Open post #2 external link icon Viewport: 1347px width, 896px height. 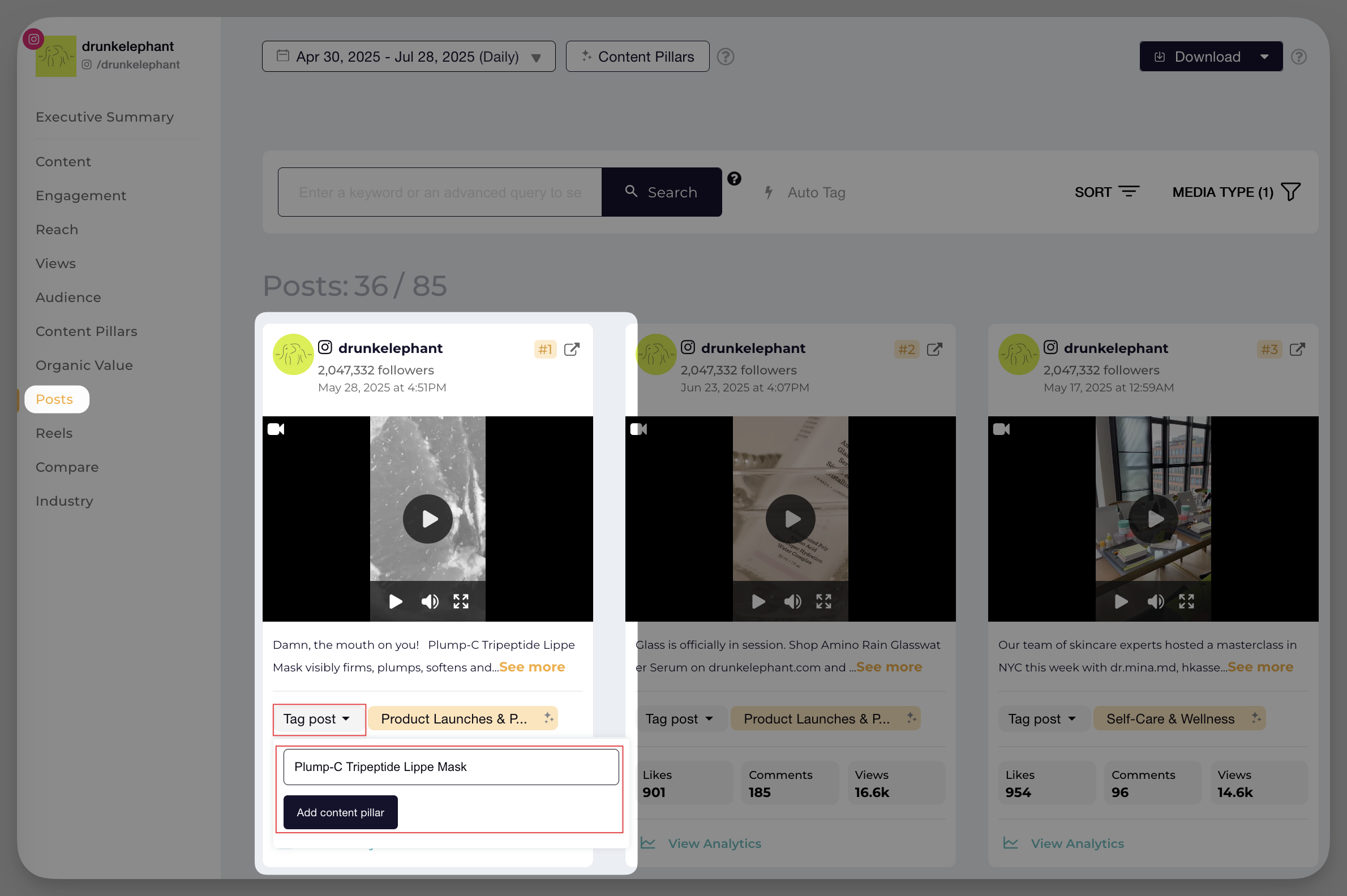pyautogui.click(x=934, y=349)
